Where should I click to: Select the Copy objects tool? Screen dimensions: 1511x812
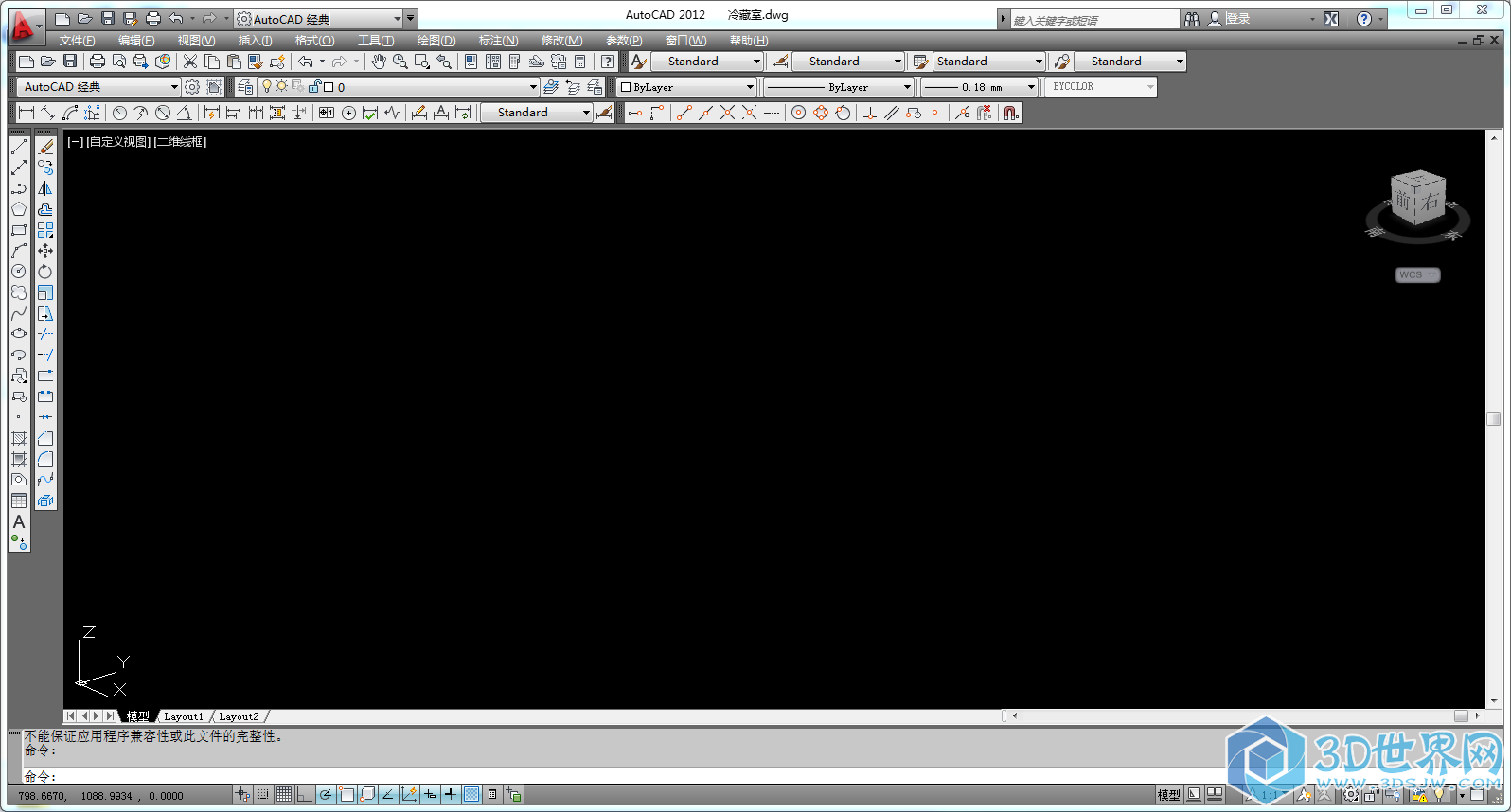pos(45,168)
